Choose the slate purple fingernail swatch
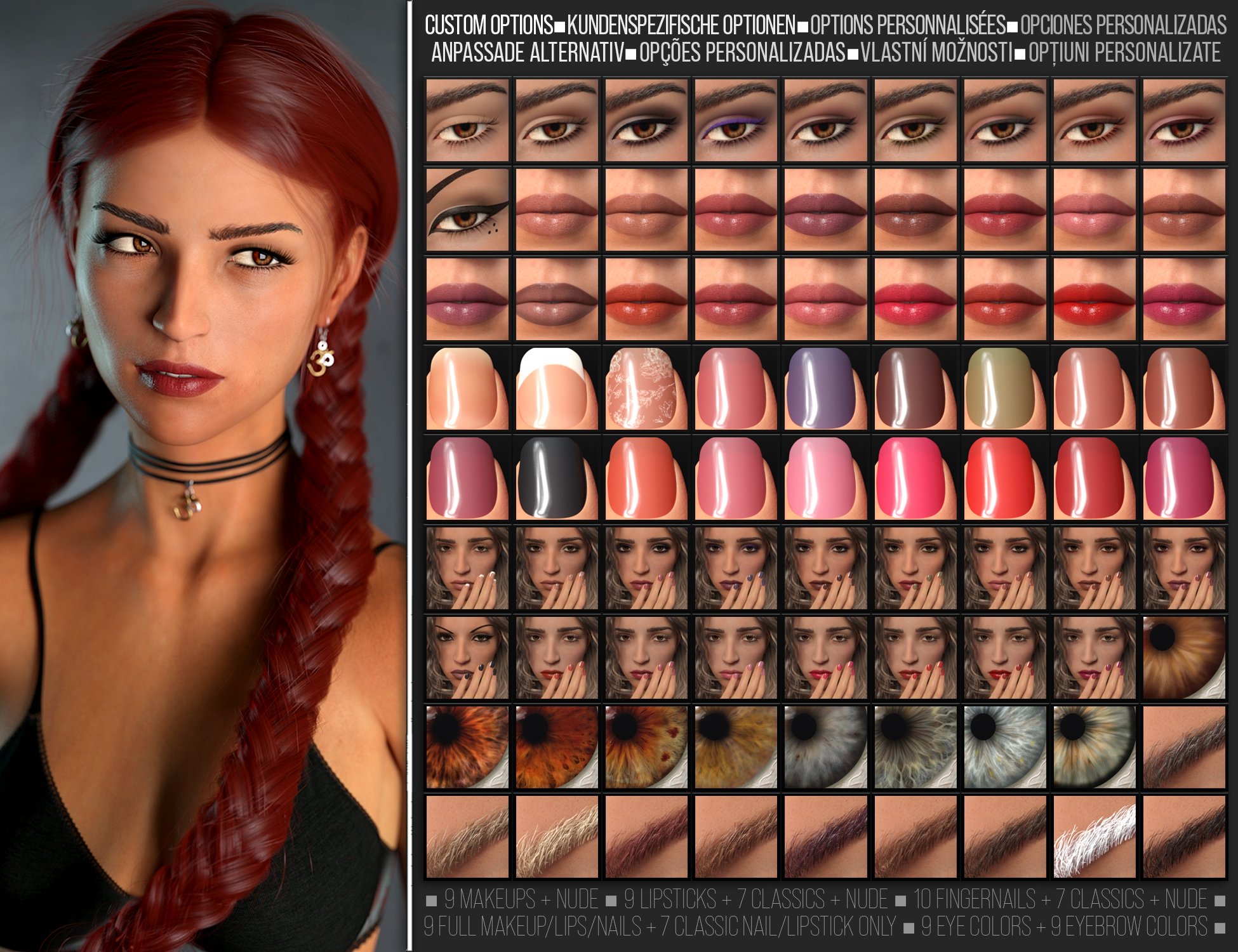1238x952 pixels. click(x=825, y=388)
